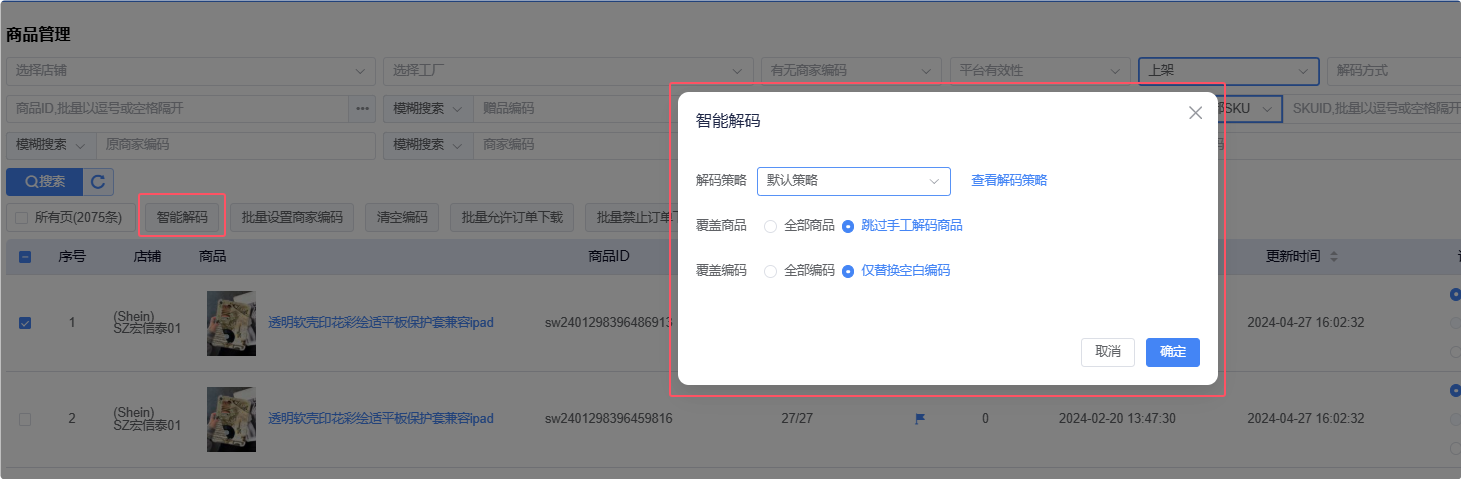This screenshot has height=479, width=1461.
Task: Select 仅替换空白编码 radio option
Action: (x=848, y=271)
